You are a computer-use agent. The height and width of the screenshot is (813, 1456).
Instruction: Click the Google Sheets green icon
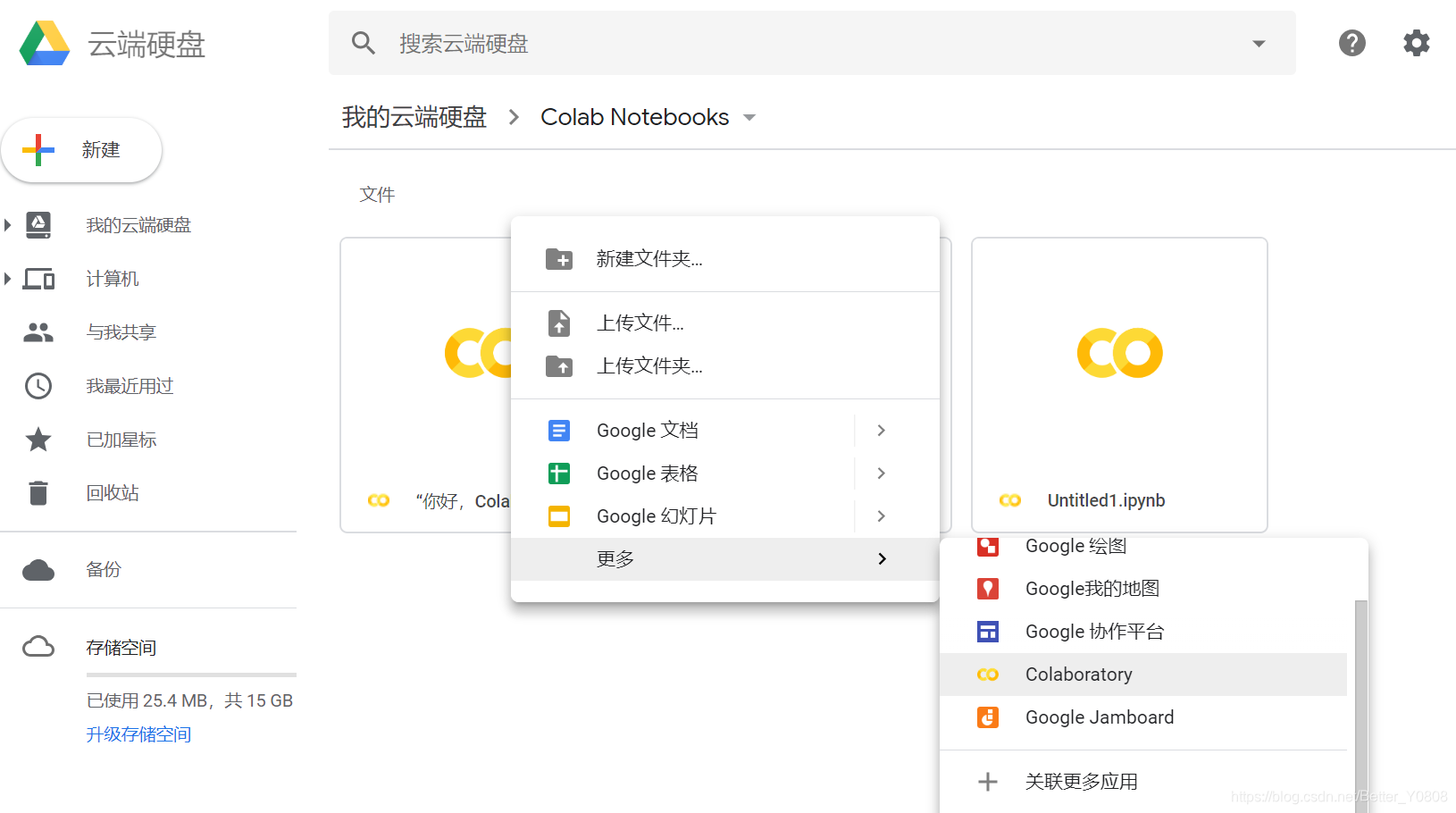559,474
